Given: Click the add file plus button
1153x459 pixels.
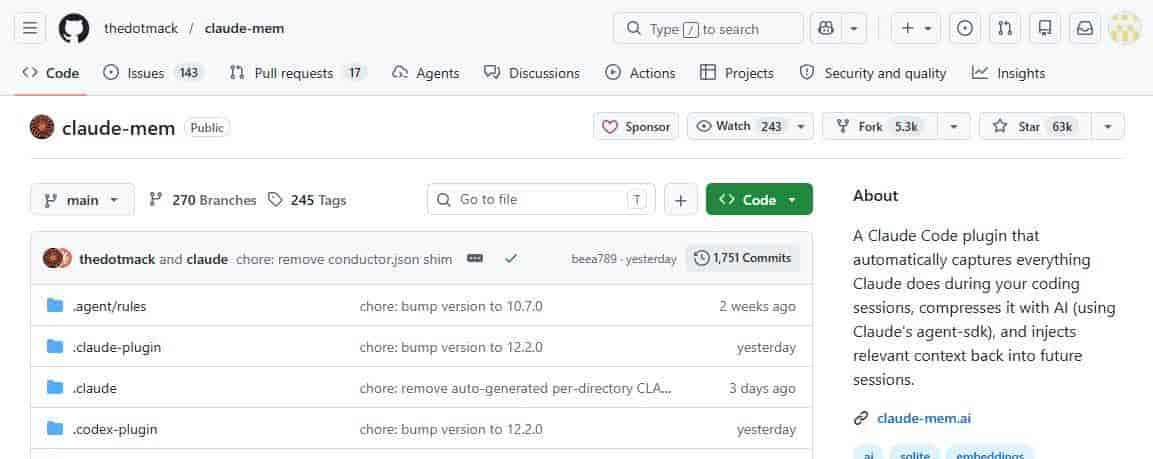Looking at the screenshot, I should coord(680,199).
